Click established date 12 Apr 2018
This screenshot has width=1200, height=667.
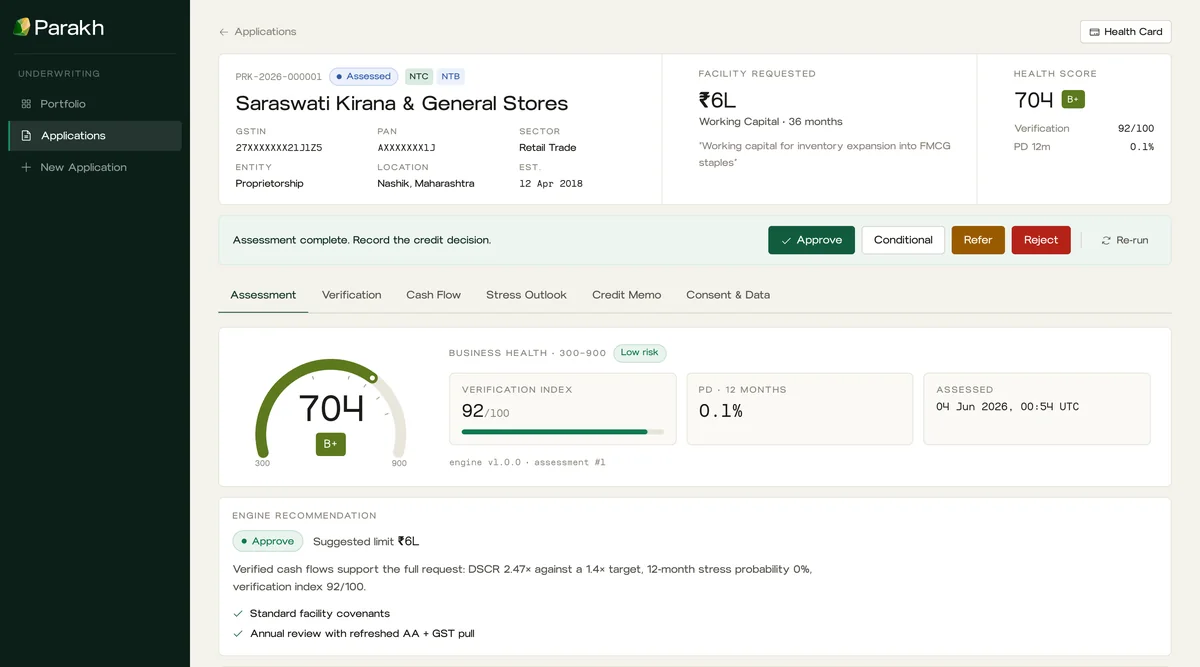click(x=551, y=184)
